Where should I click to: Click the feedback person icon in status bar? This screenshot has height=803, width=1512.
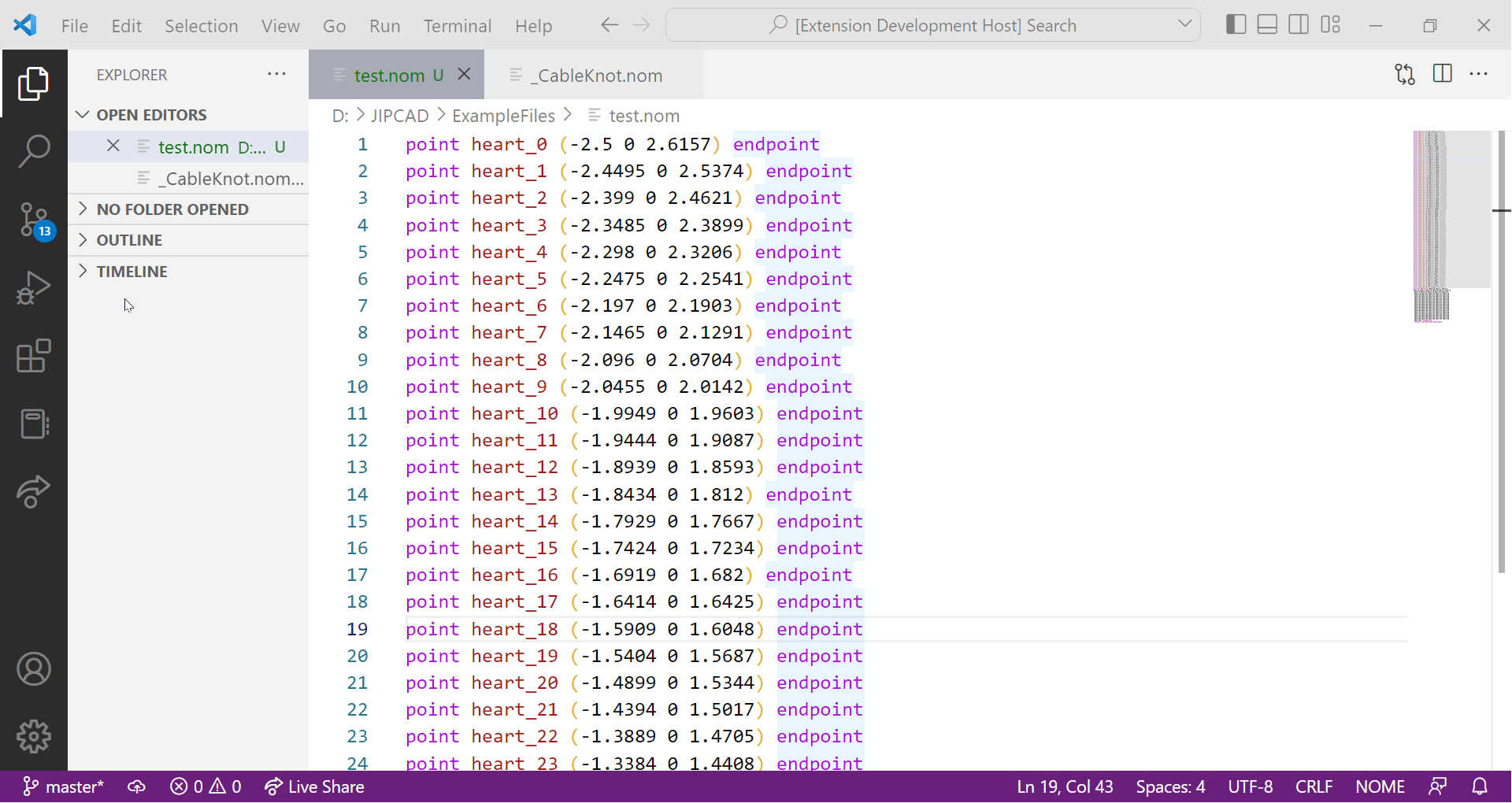point(1438,786)
